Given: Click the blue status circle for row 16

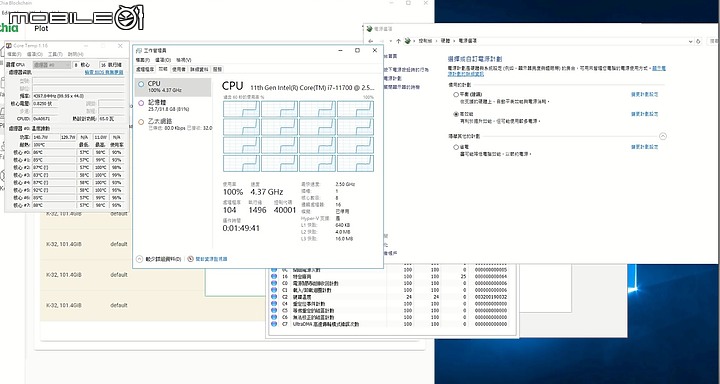Looking at the screenshot, I should [x=274, y=277].
